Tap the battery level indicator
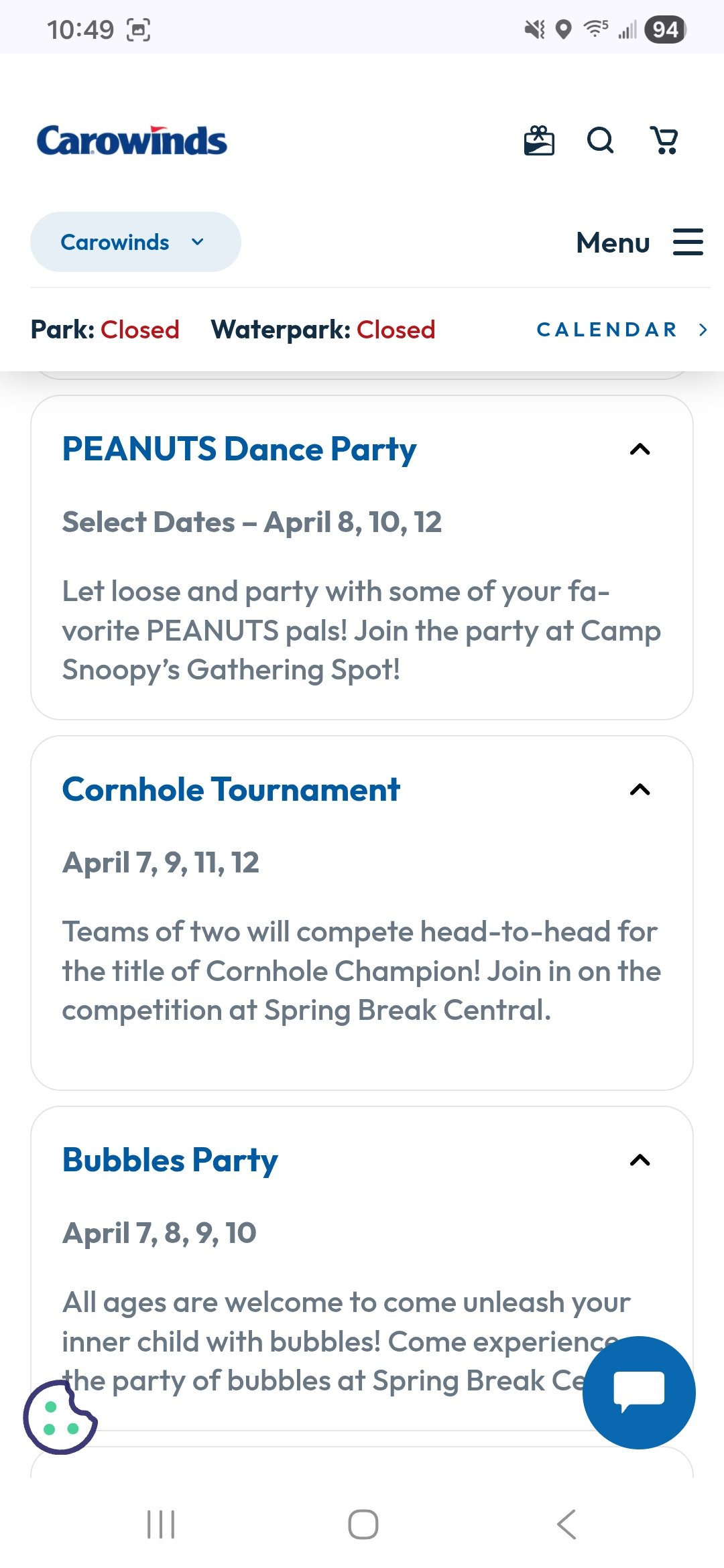724x1568 pixels. 665,29
